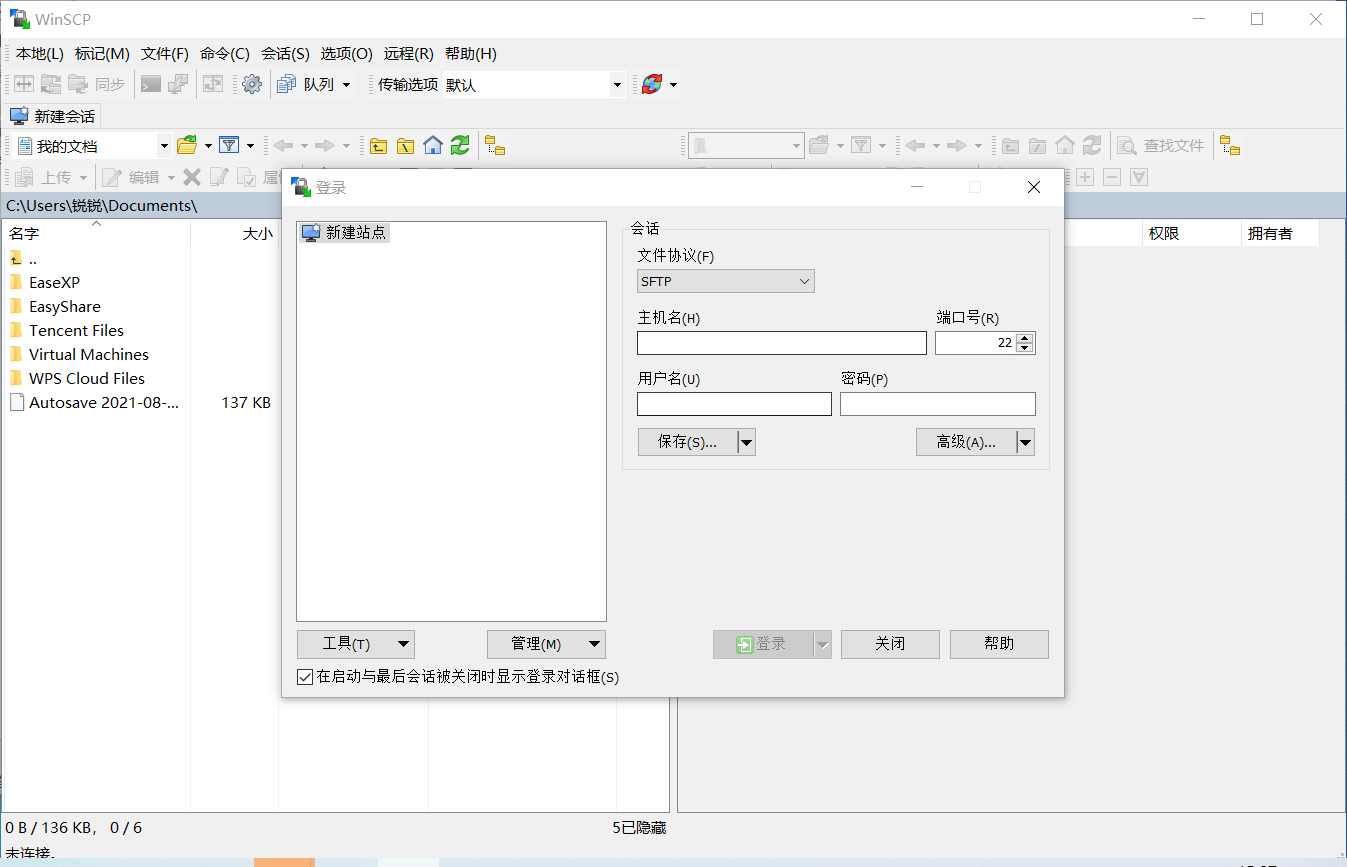This screenshot has height=867, width=1347.
Task: Select New Site (新建站点) in the site list
Action: [x=344, y=232]
